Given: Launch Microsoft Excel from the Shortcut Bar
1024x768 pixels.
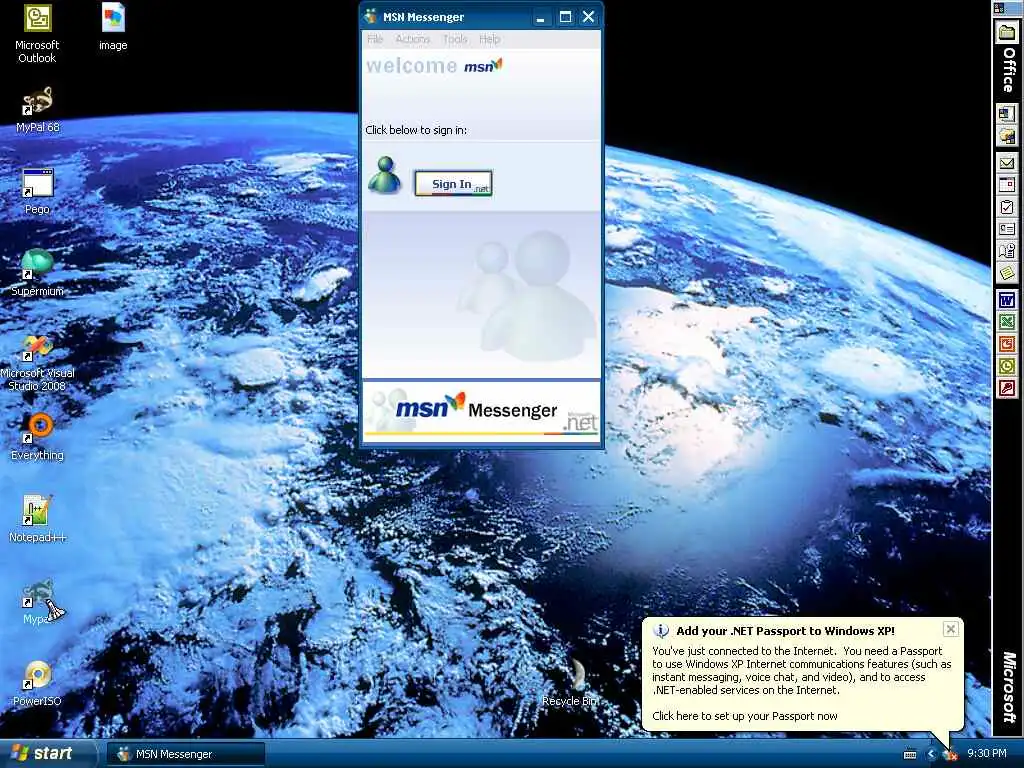Looking at the screenshot, I should coord(1006,322).
